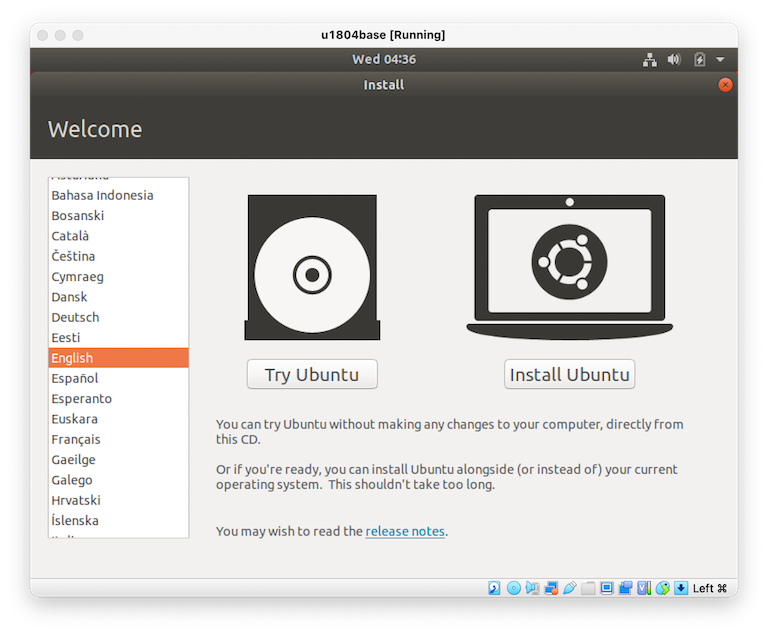
Task: Click the shared folders icon in status bar
Action: tap(588, 587)
